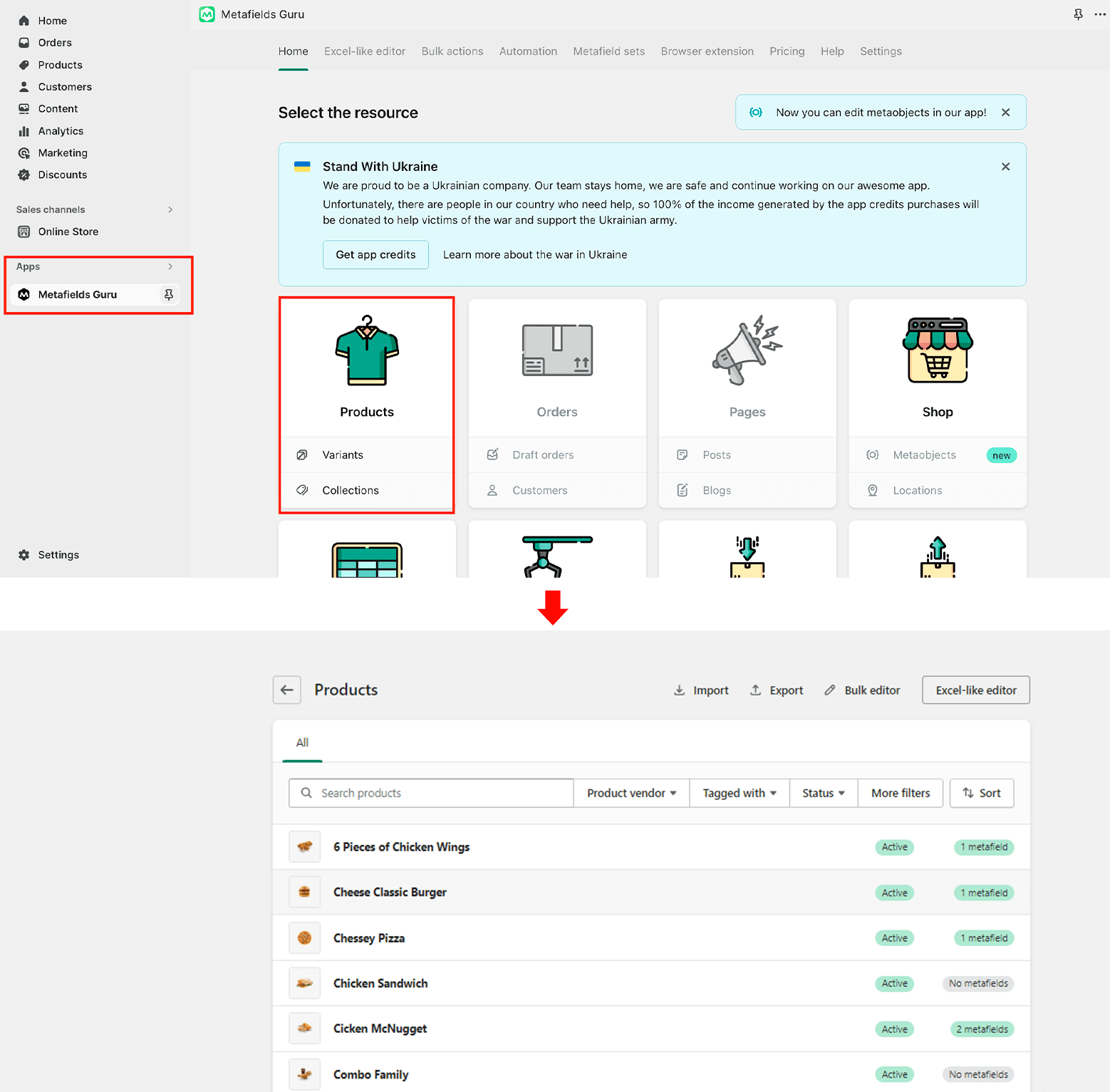
Task: Open Posts resource under Pages
Action: (x=747, y=455)
